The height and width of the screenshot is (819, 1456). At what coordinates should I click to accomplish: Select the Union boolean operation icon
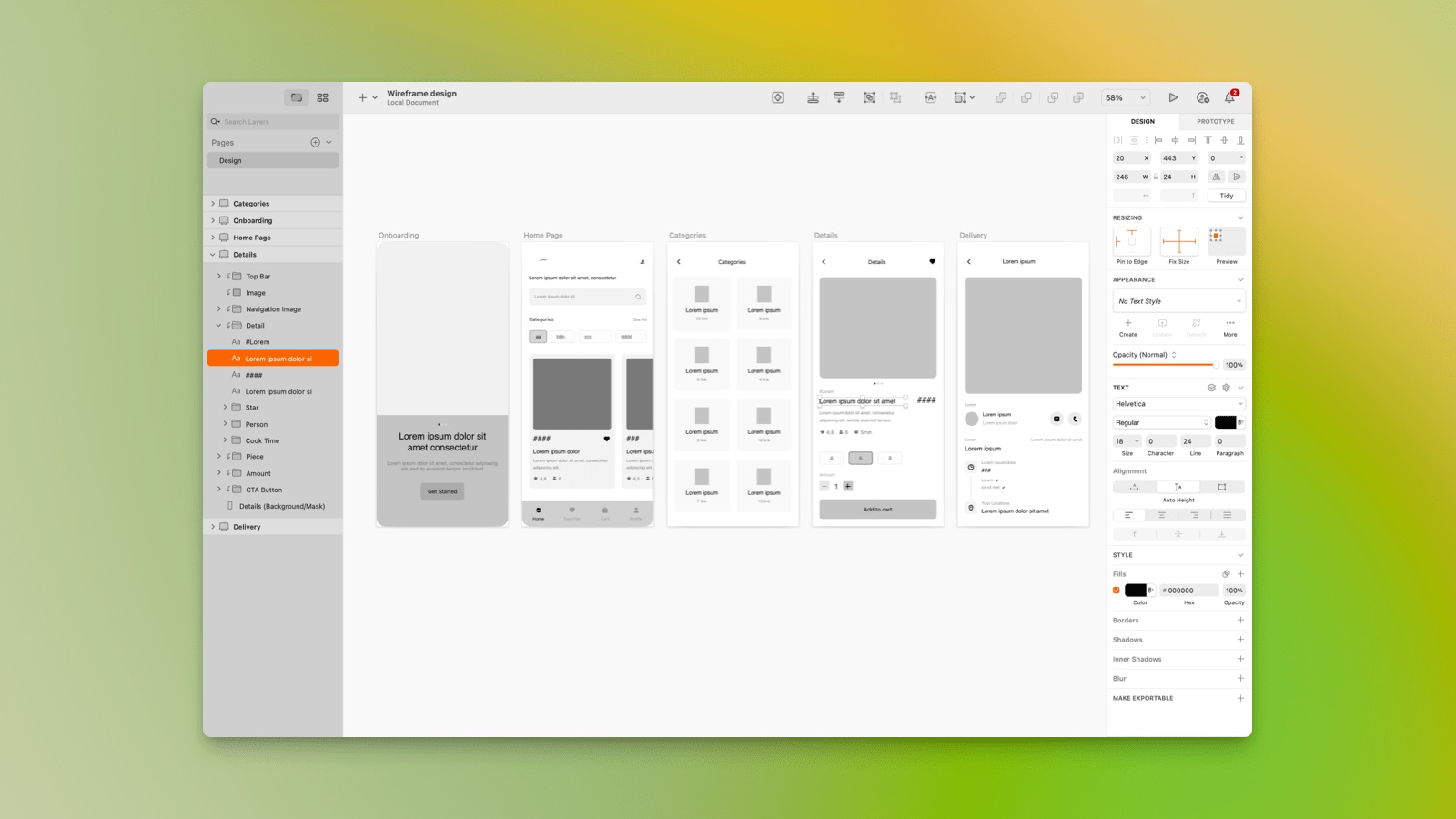[1000, 97]
